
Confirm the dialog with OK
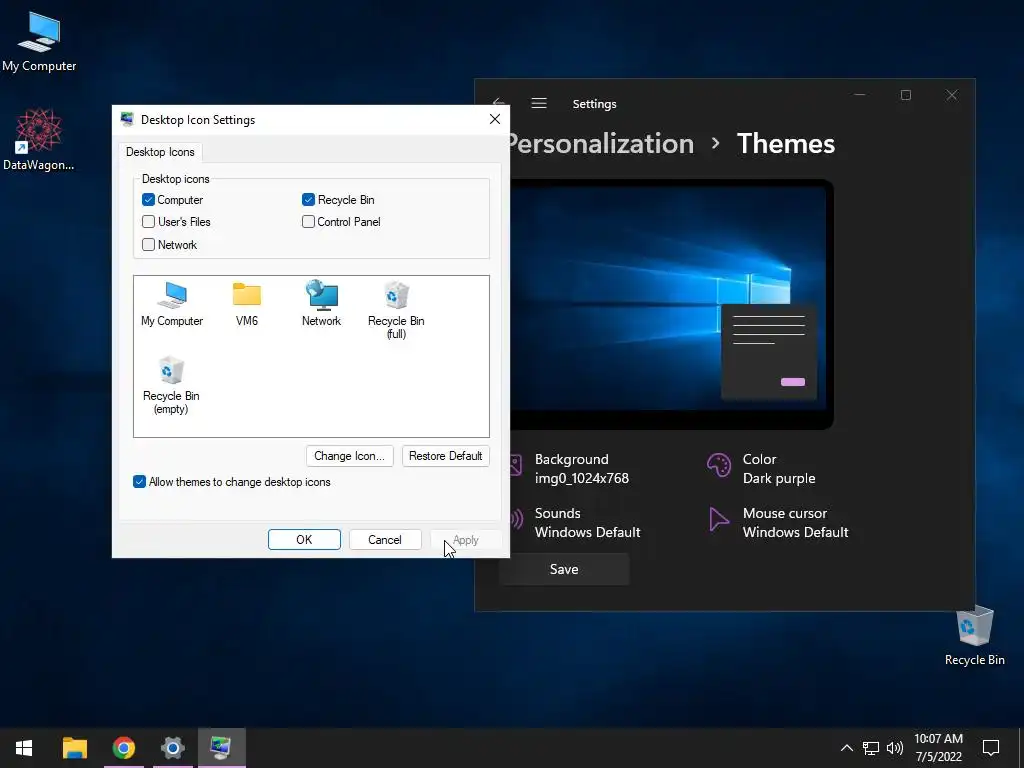point(304,539)
